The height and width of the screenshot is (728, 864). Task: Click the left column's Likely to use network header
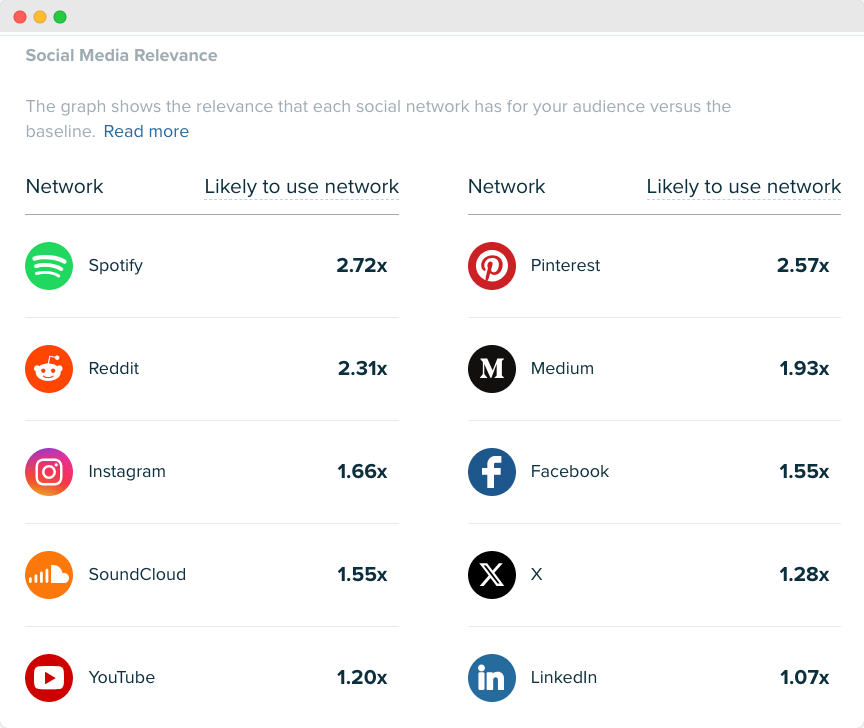pos(301,187)
